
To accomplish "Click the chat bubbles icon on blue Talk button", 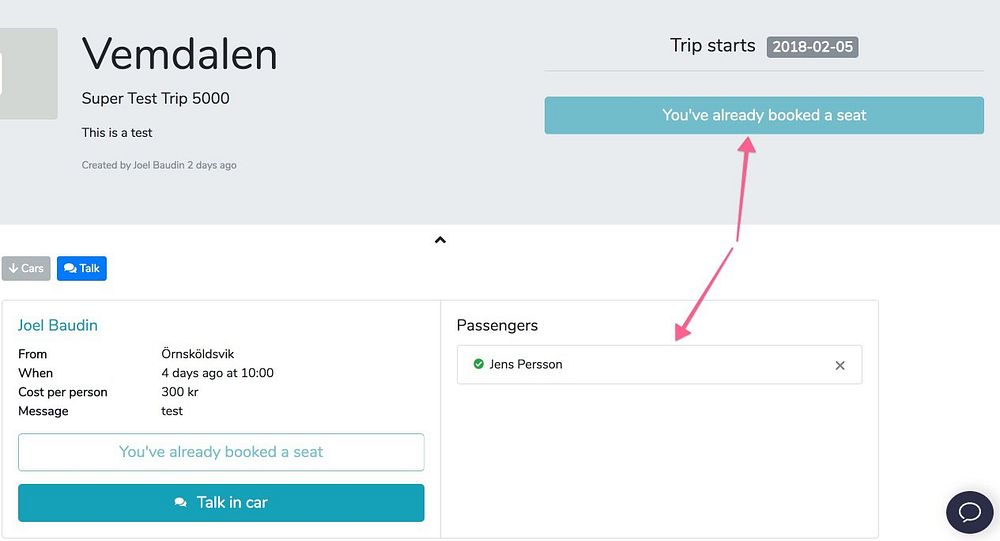I will [x=70, y=268].
